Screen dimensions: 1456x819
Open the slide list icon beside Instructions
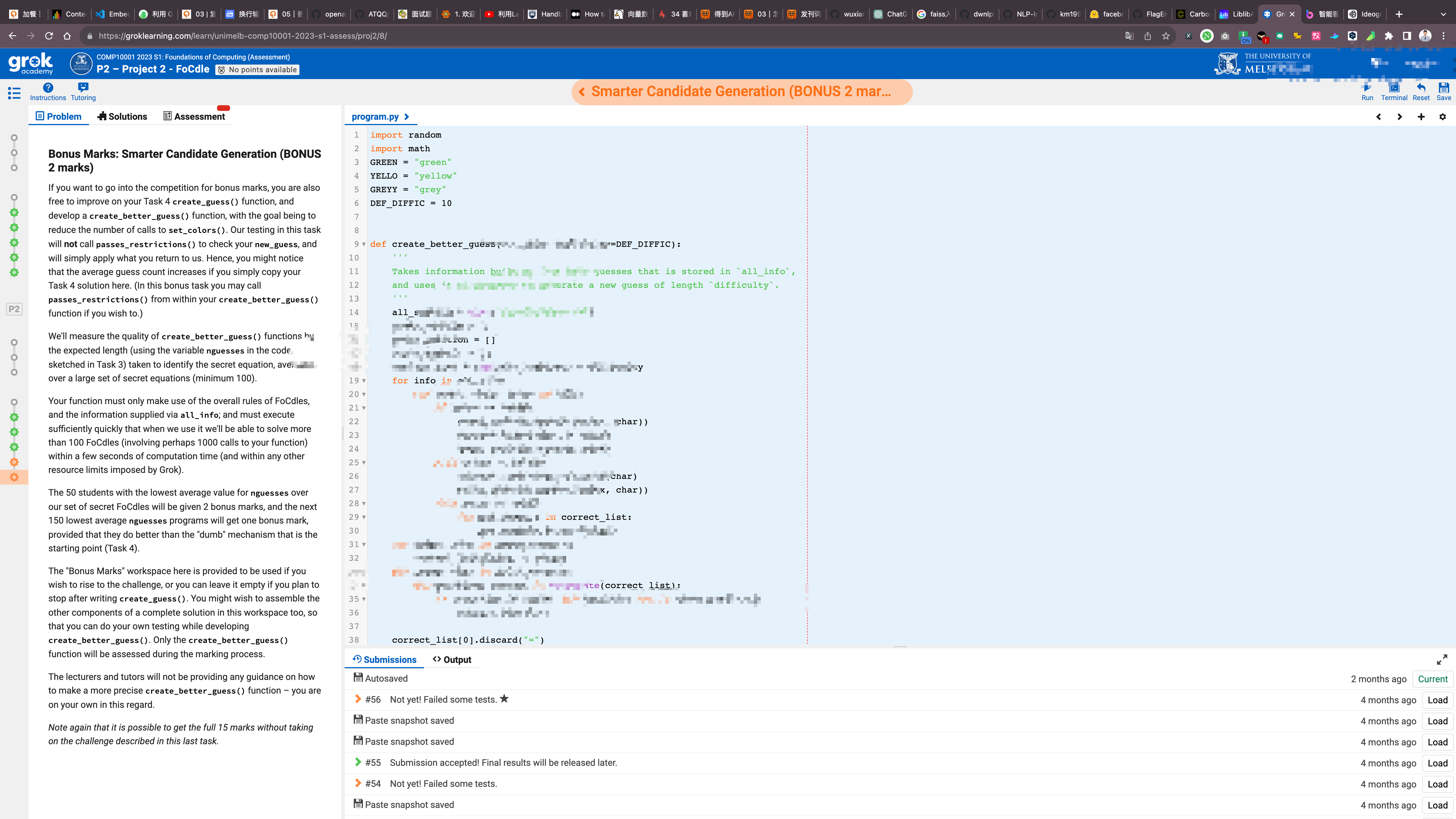coord(14,93)
